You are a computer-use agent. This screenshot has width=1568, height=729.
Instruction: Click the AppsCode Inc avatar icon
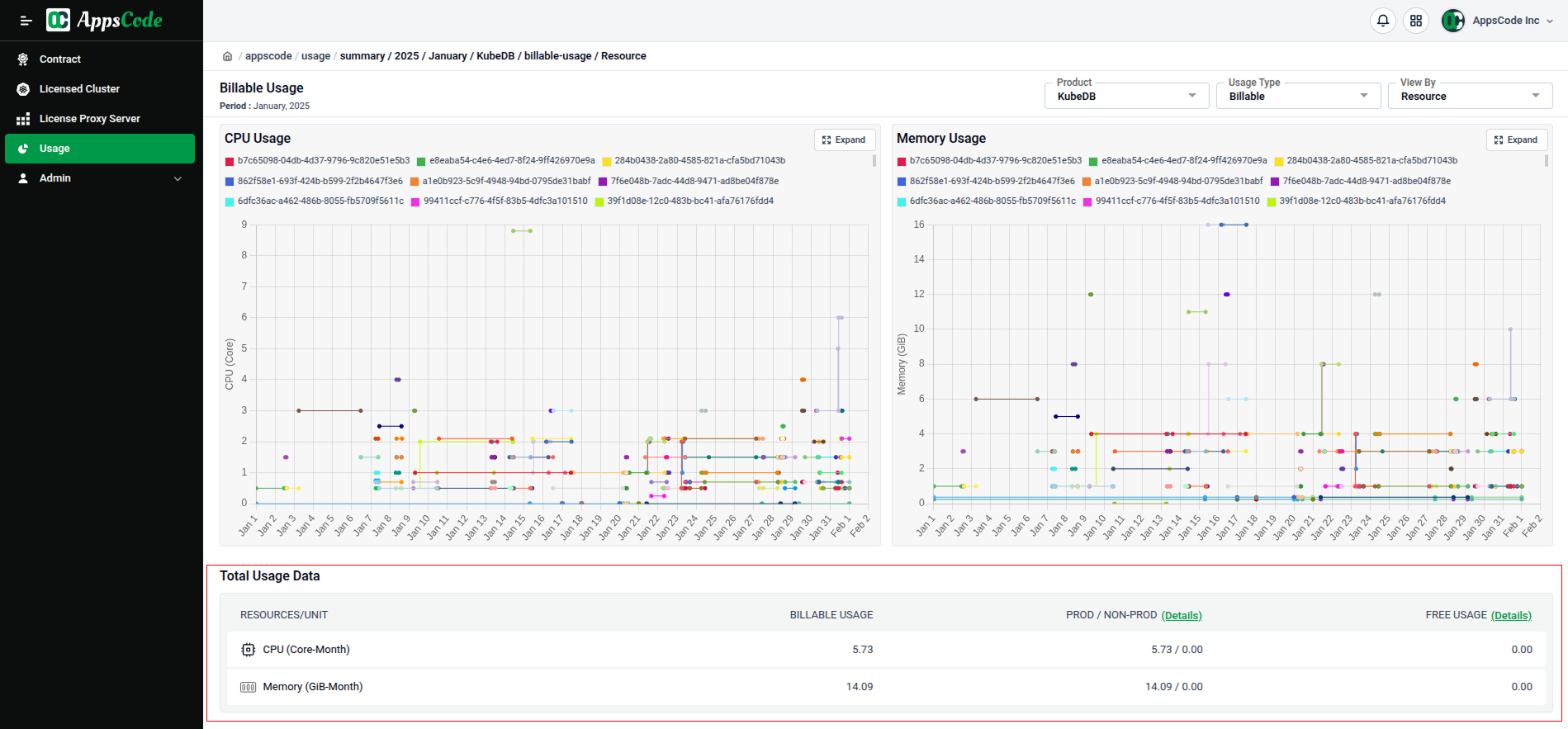tap(1452, 21)
